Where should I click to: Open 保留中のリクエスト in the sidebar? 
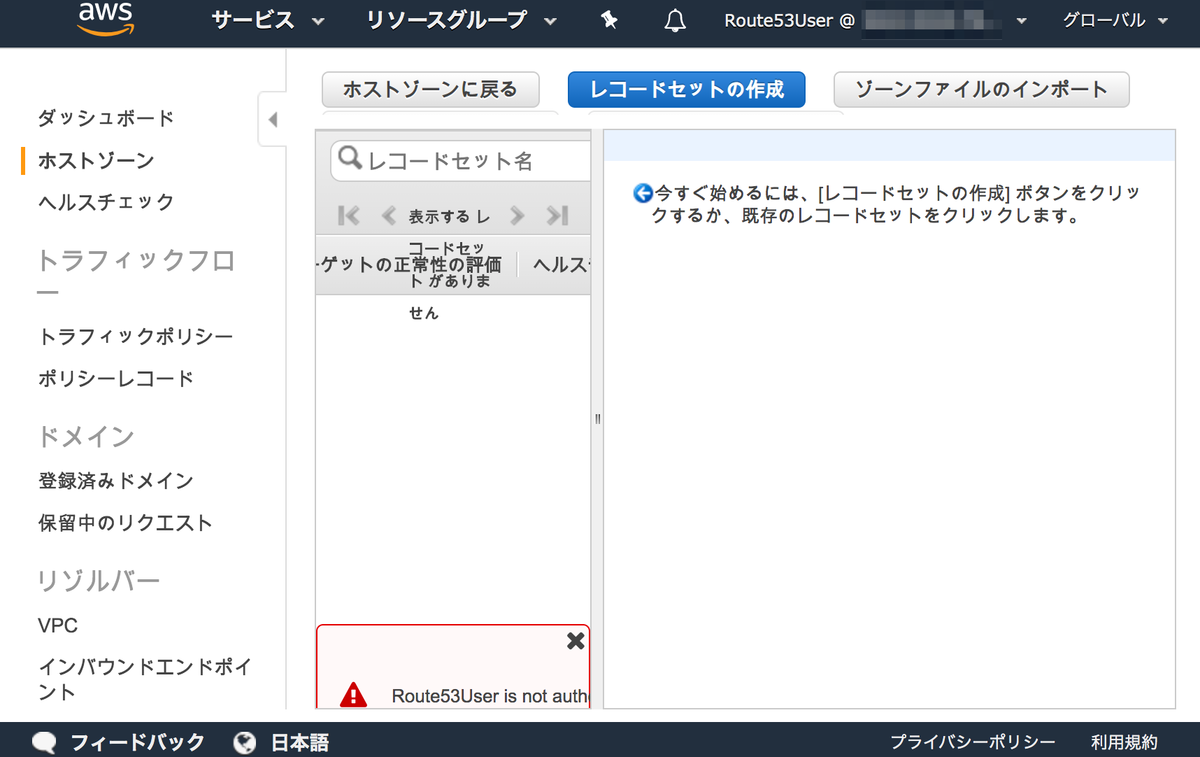point(126,523)
